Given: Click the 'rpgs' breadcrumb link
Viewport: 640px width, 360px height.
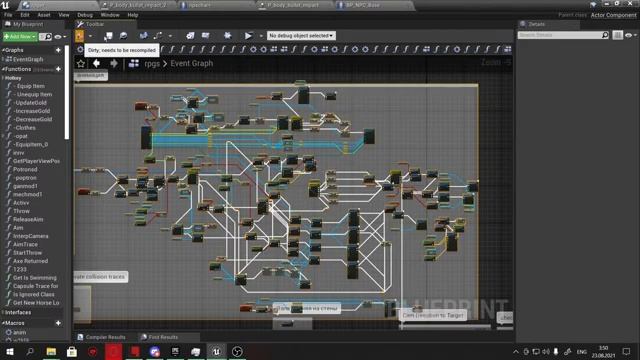Looking at the screenshot, I should point(152,64).
